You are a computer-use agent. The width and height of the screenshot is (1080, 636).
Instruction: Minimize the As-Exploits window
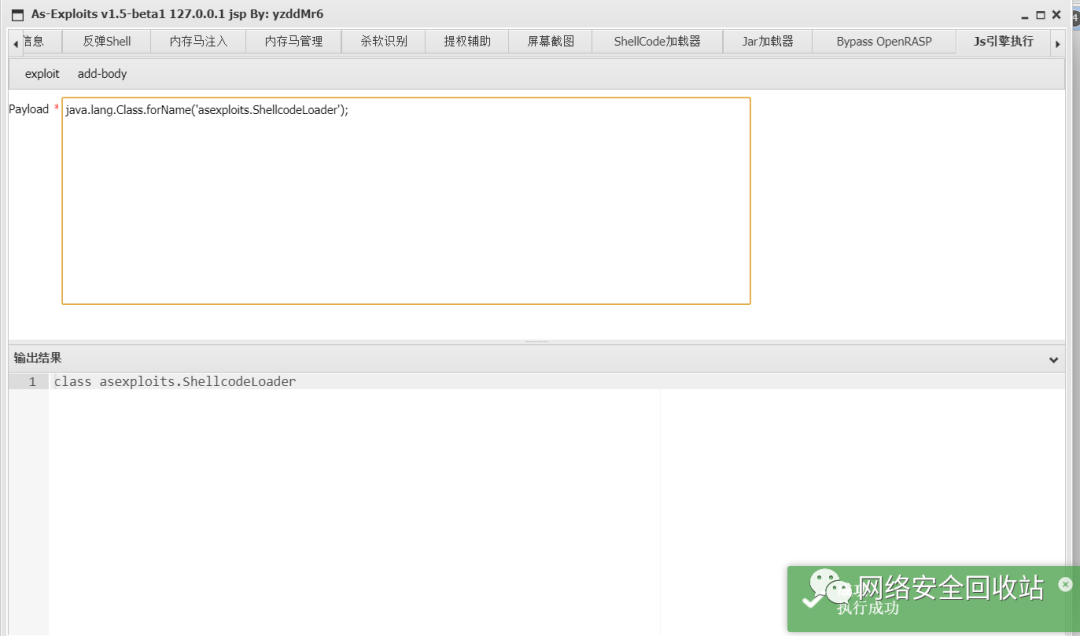tap(1025, 15)
